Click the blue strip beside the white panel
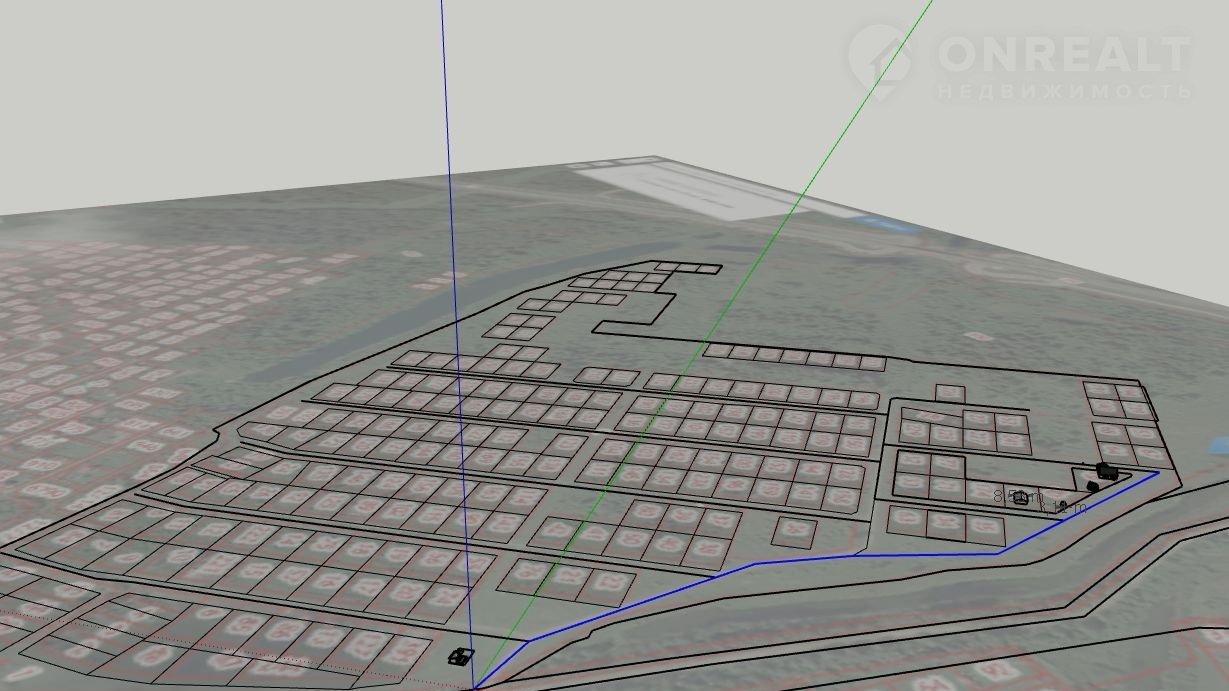Image resolution: width=1229 pixels, height=691 pixels. point(885,222)
